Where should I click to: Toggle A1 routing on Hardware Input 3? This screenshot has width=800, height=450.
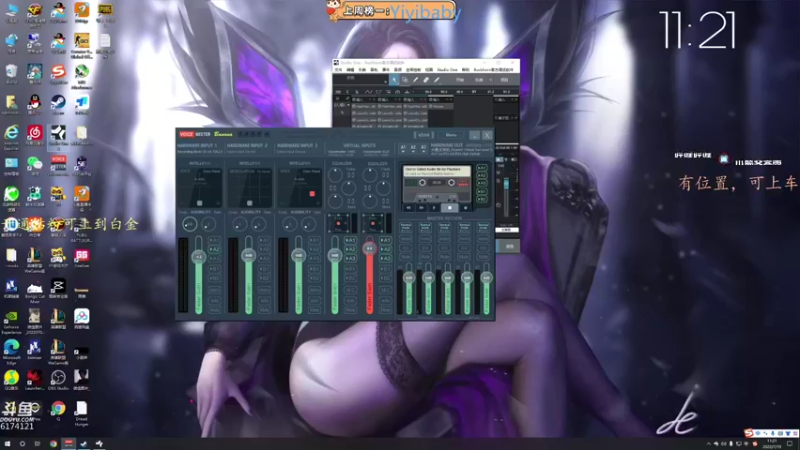314,240
